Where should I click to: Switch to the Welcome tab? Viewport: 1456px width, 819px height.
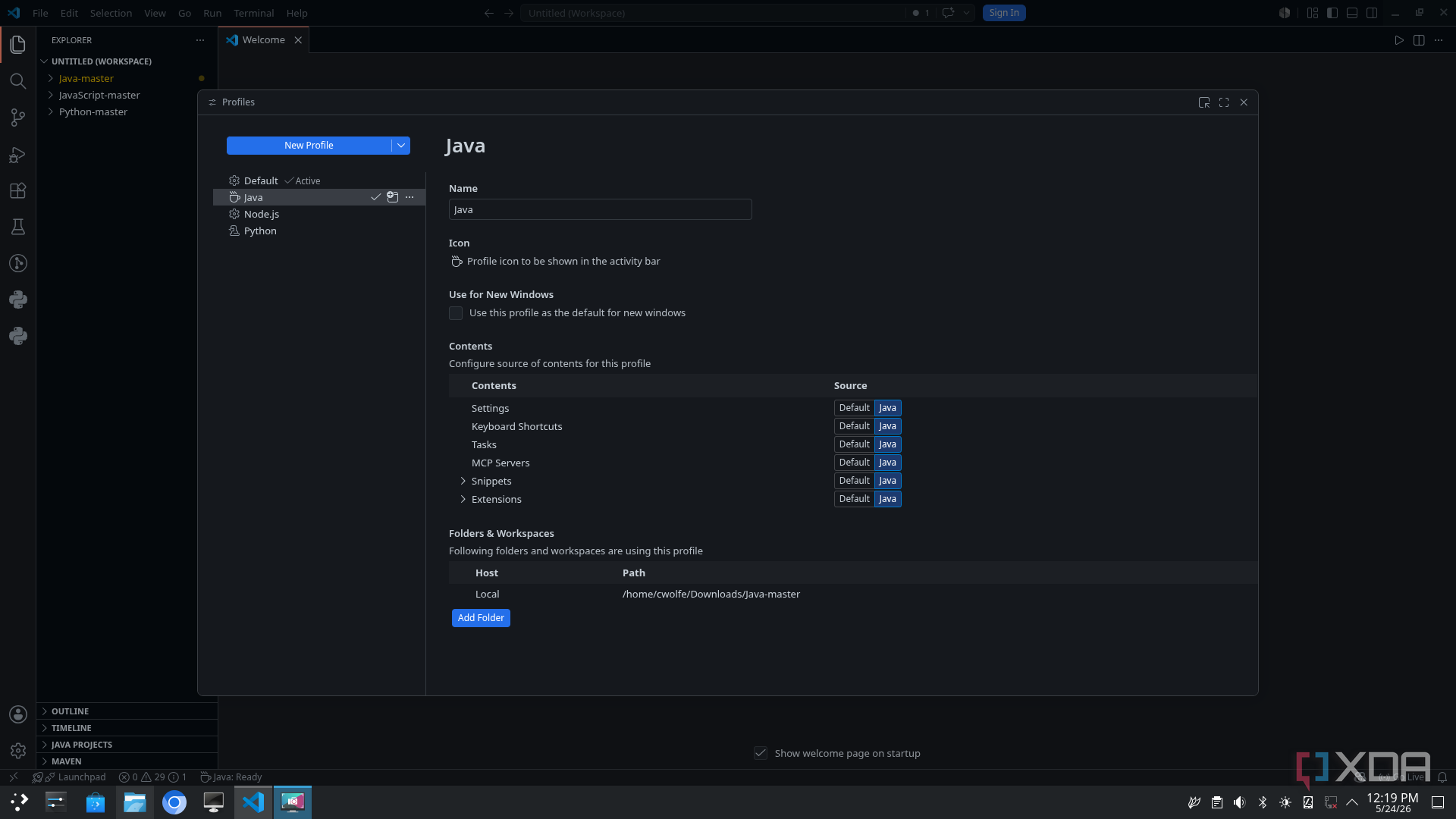point(263,40)
